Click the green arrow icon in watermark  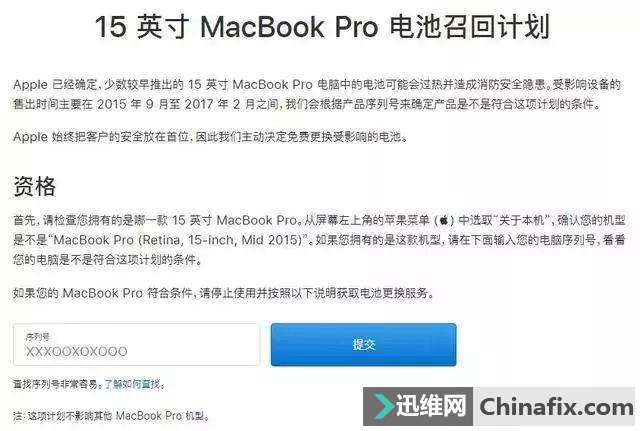point(381,406)
